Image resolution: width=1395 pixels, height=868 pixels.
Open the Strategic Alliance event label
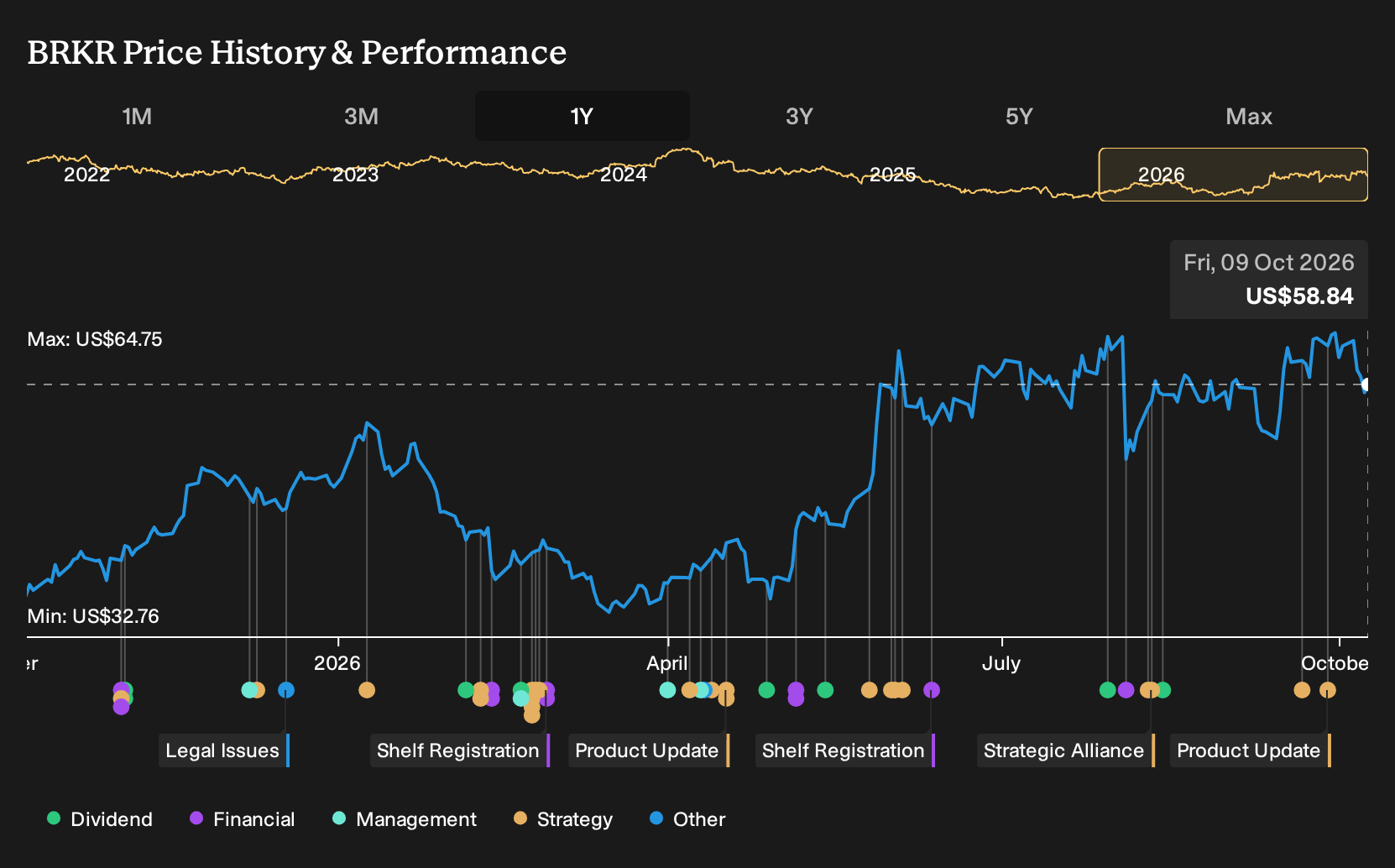1065,750
